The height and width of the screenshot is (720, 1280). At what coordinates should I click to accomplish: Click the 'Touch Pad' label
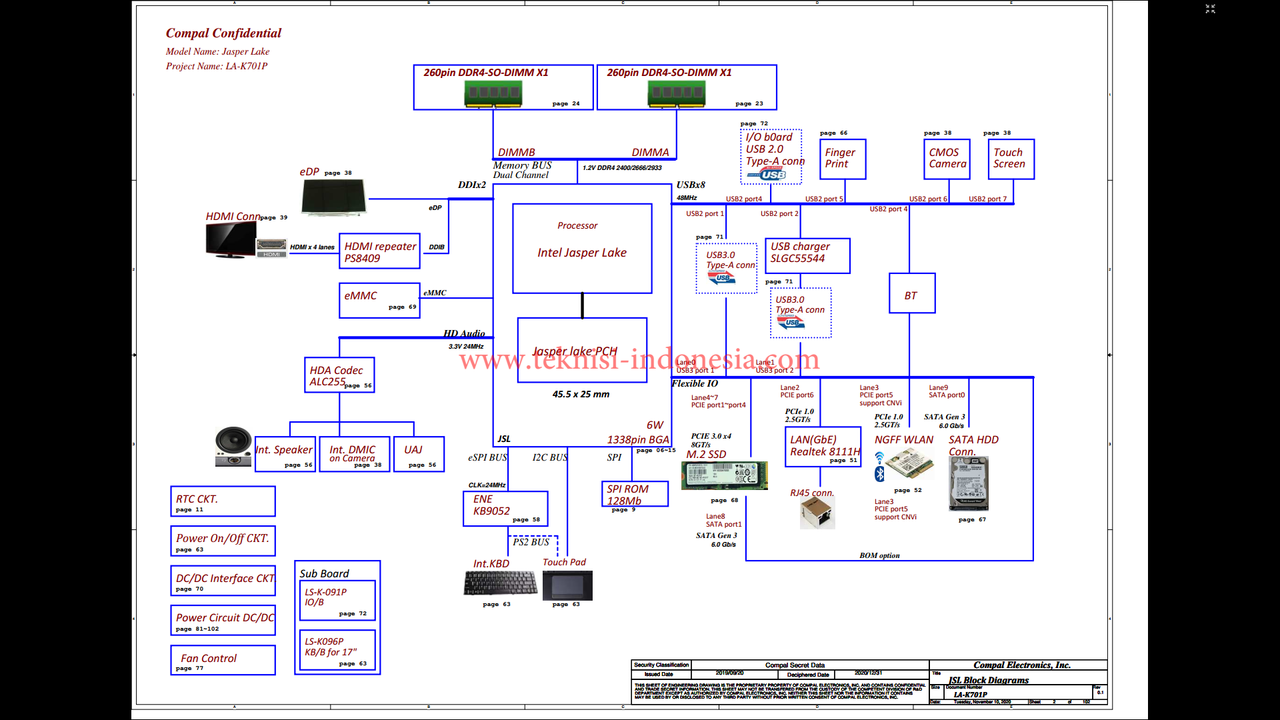point(564,562)
